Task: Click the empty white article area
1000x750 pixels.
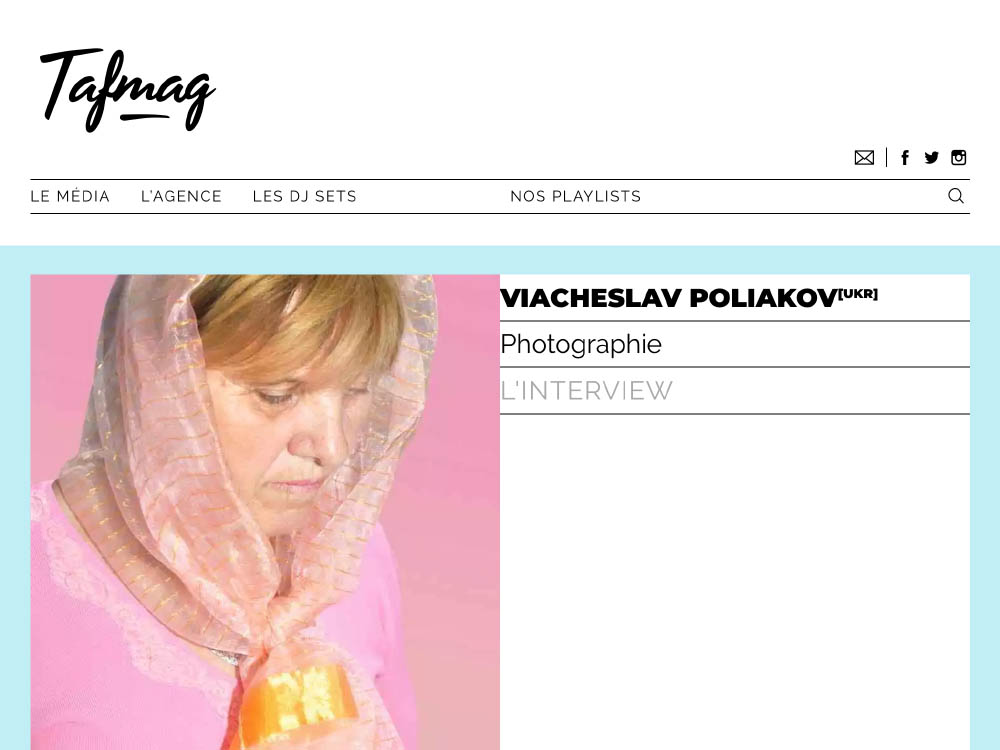Action: pyautogui.click(x=735, y=582)
